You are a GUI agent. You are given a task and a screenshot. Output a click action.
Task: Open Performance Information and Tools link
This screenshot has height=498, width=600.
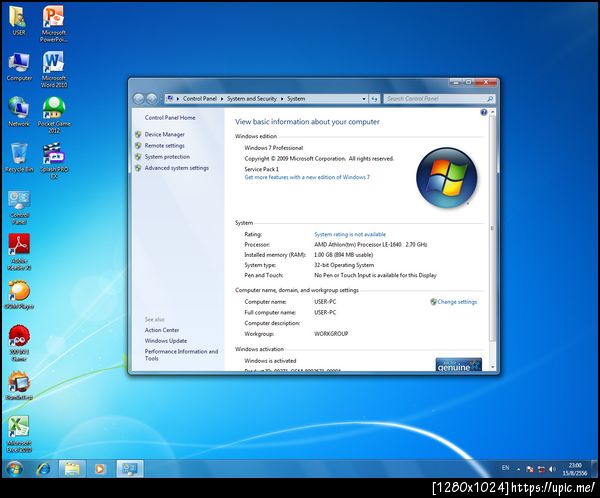(181, 355)
